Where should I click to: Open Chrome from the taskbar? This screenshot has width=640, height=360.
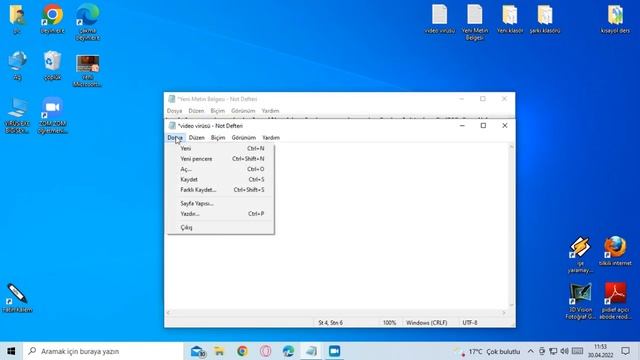click(x=242, y=351)
